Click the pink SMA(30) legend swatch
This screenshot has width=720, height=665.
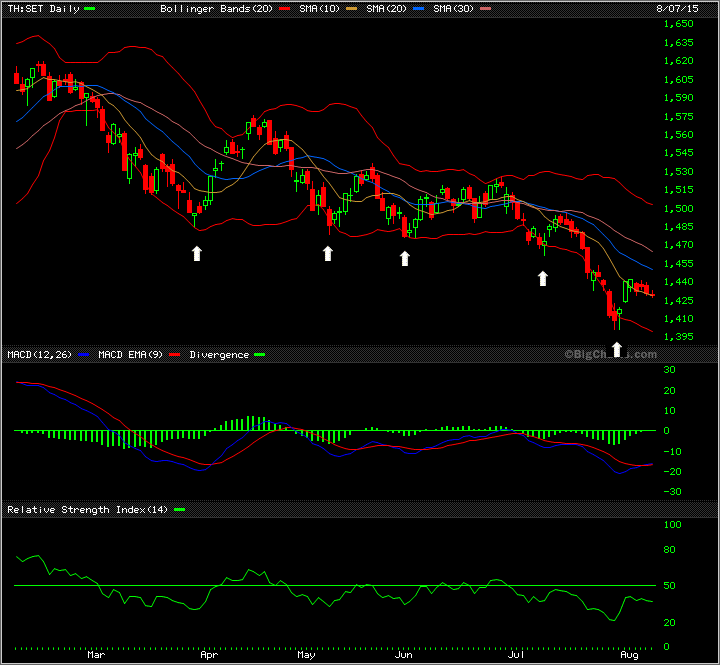[x=485, y=9]
